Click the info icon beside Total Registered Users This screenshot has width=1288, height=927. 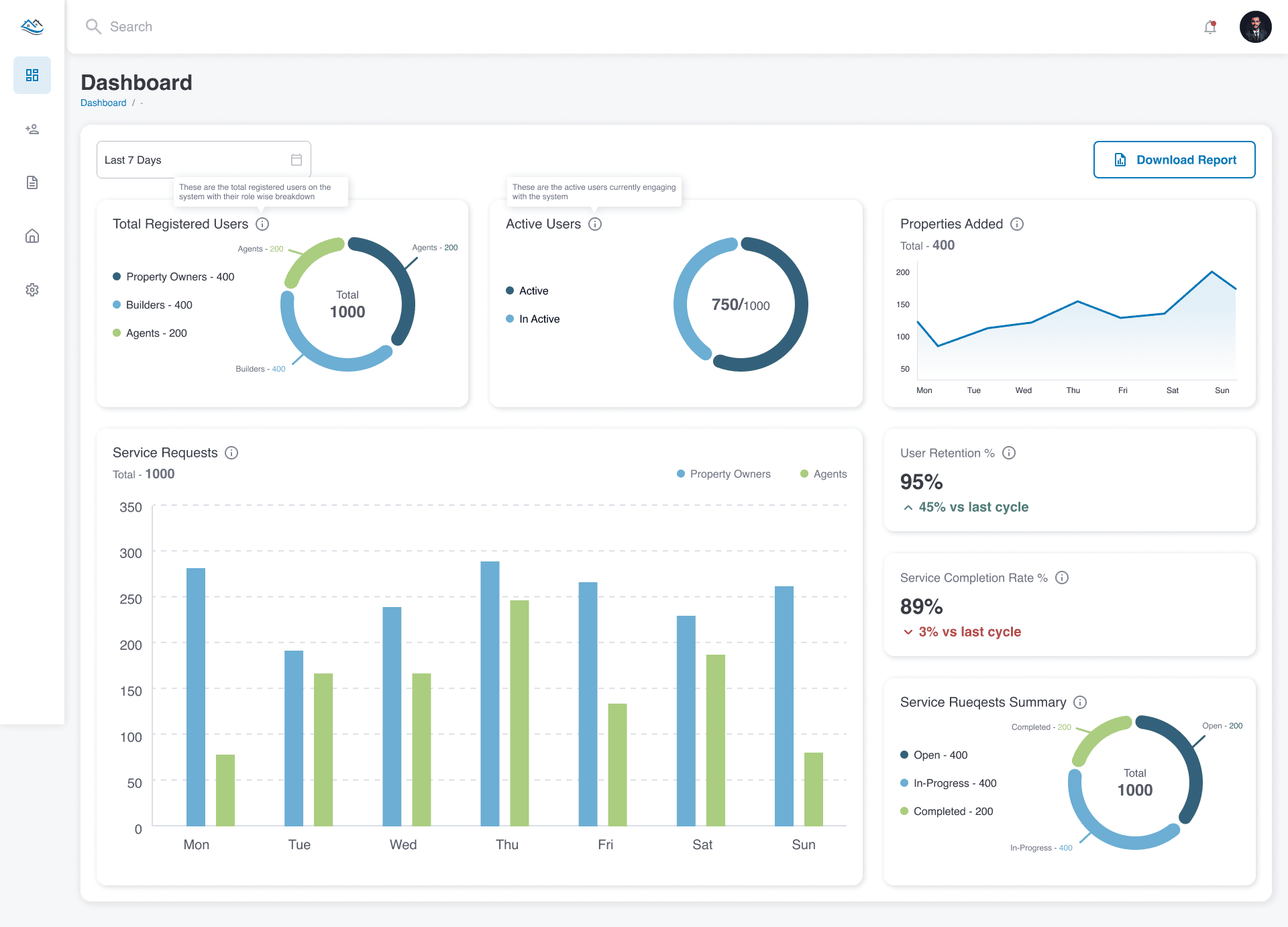pos(262,224)
